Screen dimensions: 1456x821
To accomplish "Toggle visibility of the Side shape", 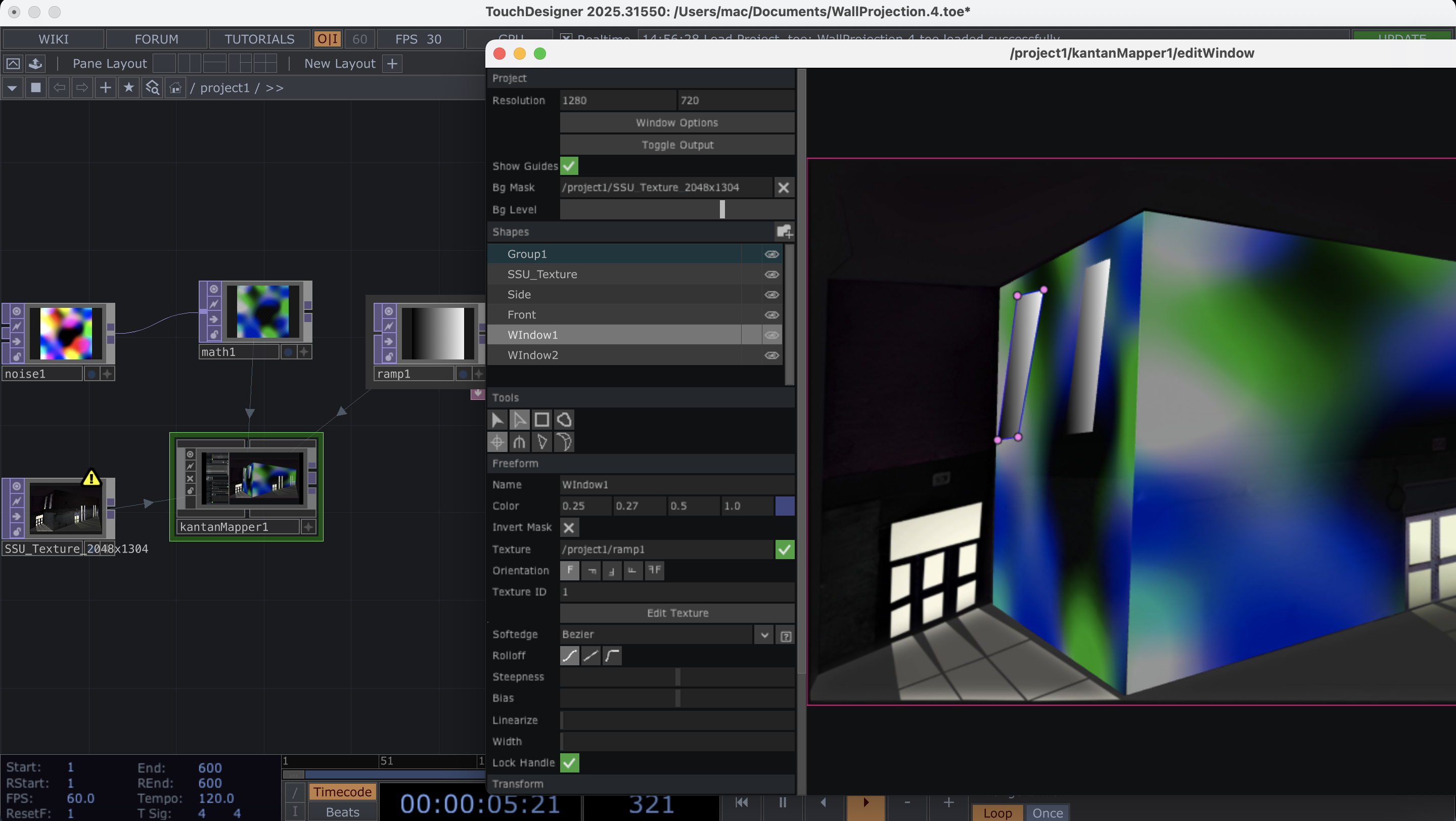I will click(771, 294).
